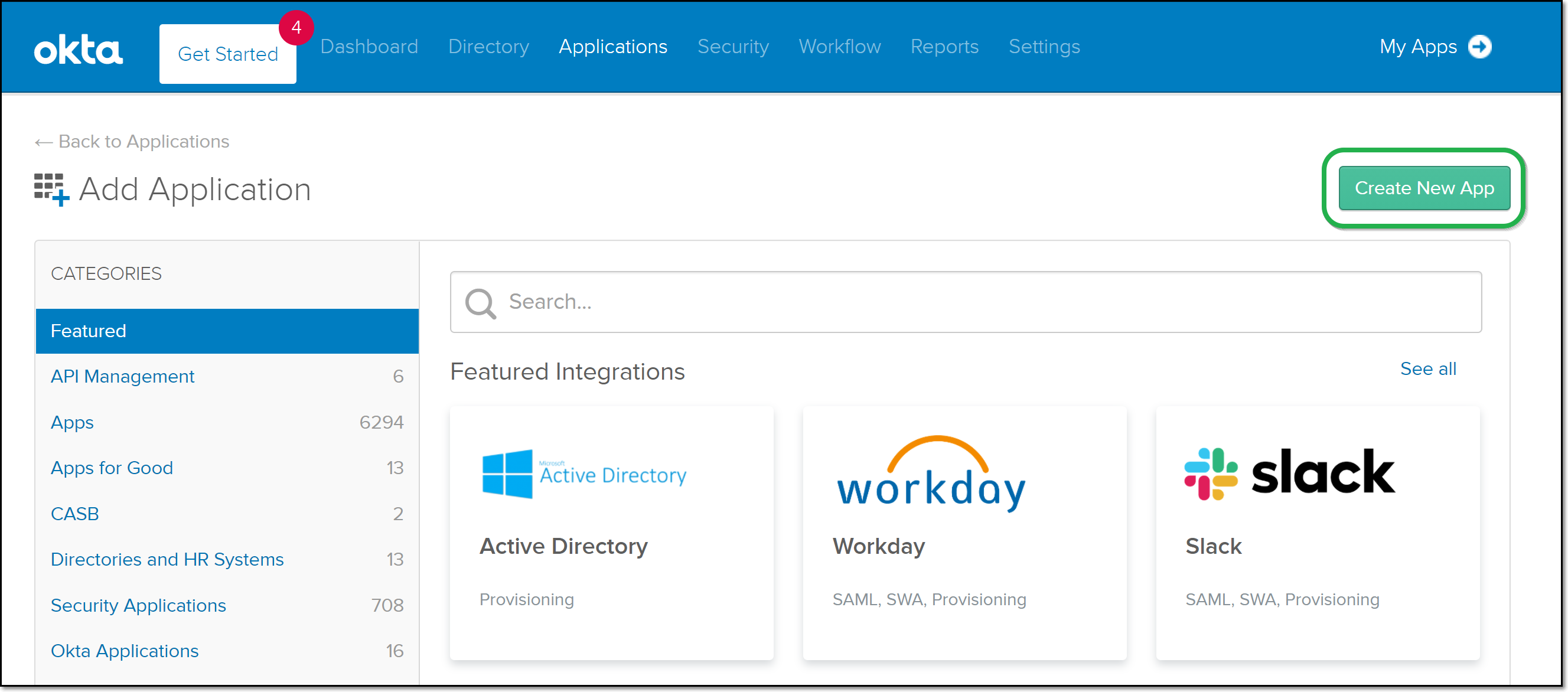Select the CASB category
The height and width of the screenshot is (692, 1568).
click(x=227, y=514)
